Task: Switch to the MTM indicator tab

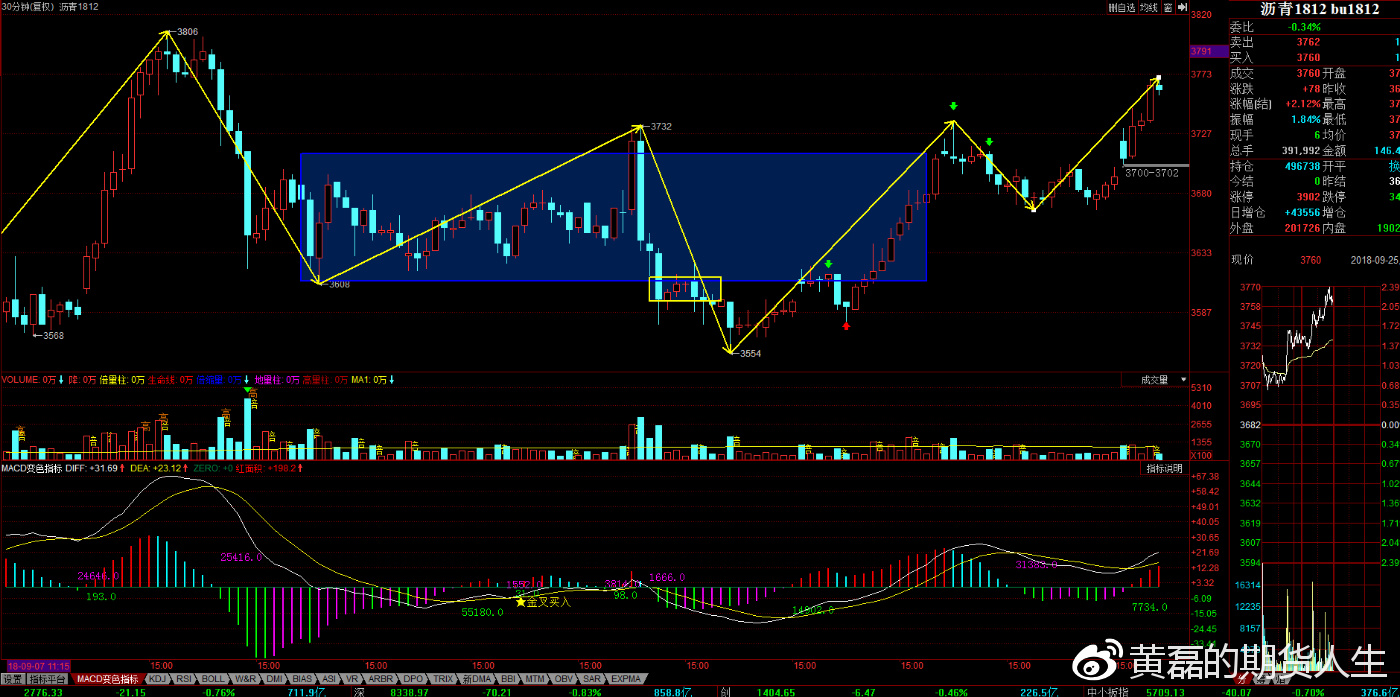Action: pyautogui.click(x=536, y=678)
